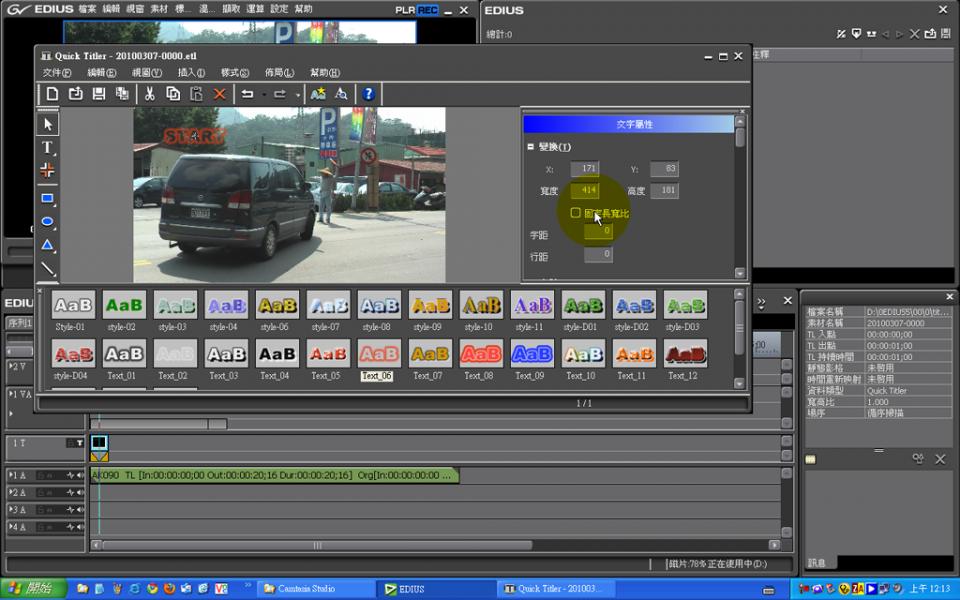This screenshot has height=600, width=960.
Task: Collapse the 變換(T) section
Action: pos(531,147)
